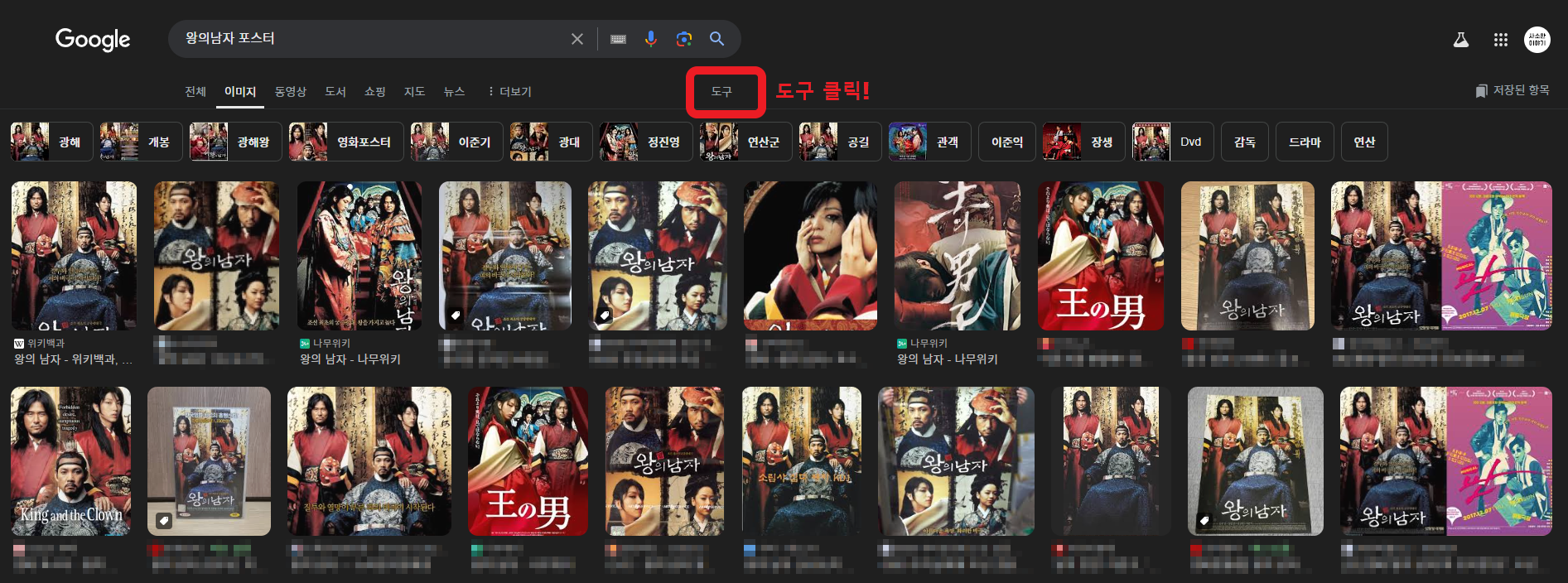1568x583 pixels.
Task: Open the 뉴스 tab
Action: point(455,91)
